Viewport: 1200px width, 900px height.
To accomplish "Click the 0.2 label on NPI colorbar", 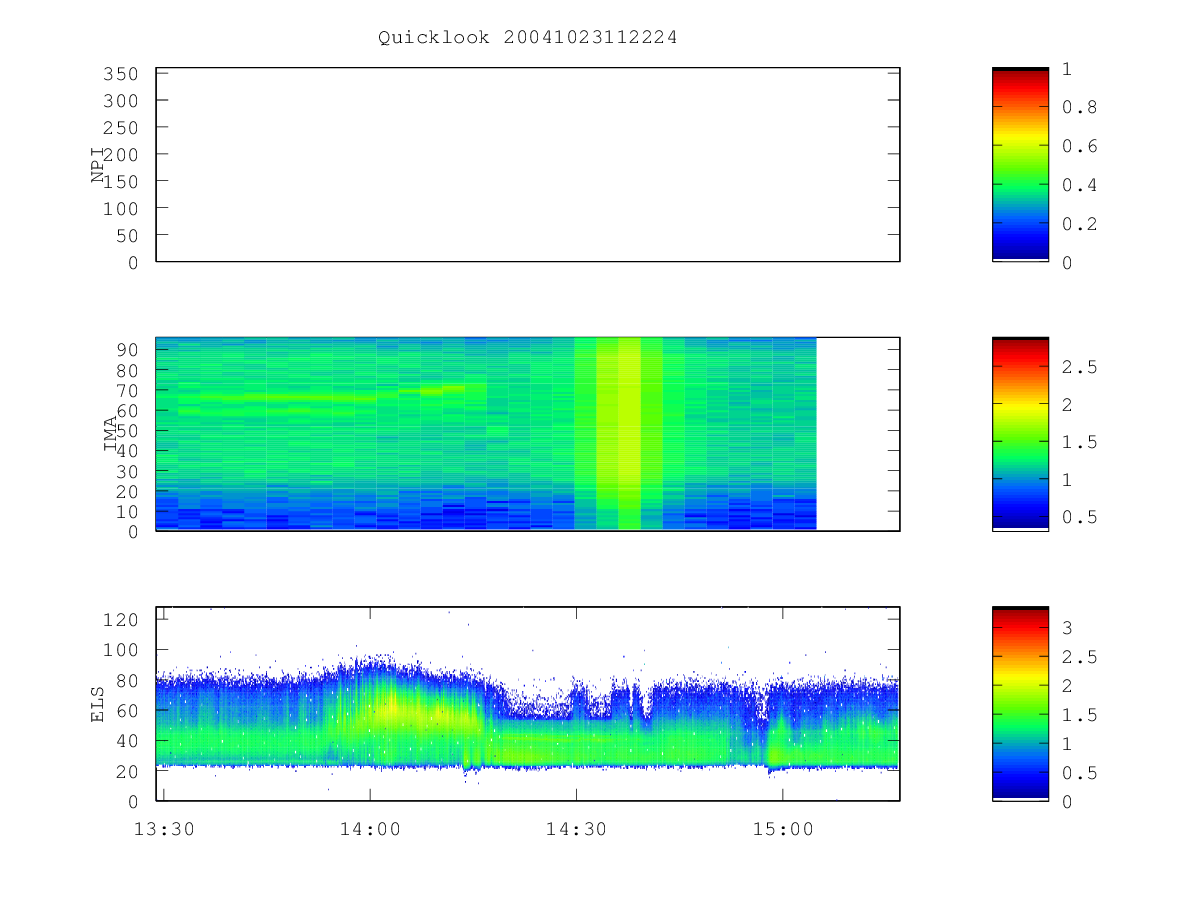I will click(1079, 224).
